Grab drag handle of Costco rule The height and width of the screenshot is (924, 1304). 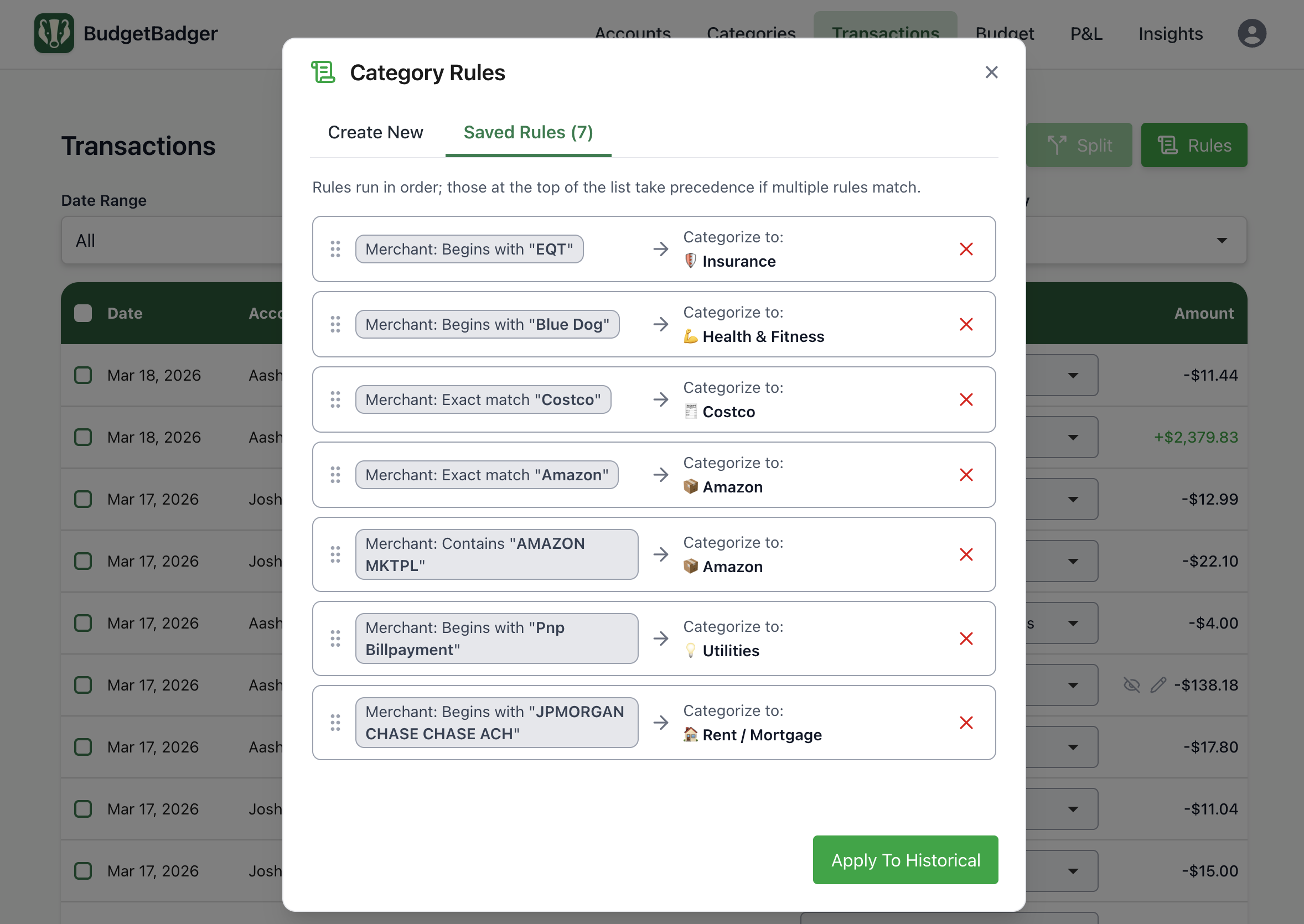click(335, 399)
